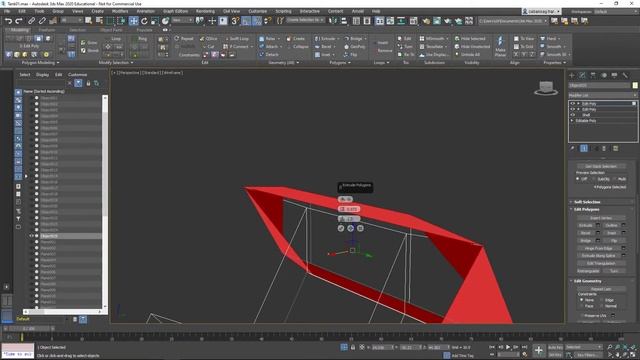This screenshot has width=640, height=360.
Task: Click Show End Result toggle icon
Action: click(x=584, y=149)
